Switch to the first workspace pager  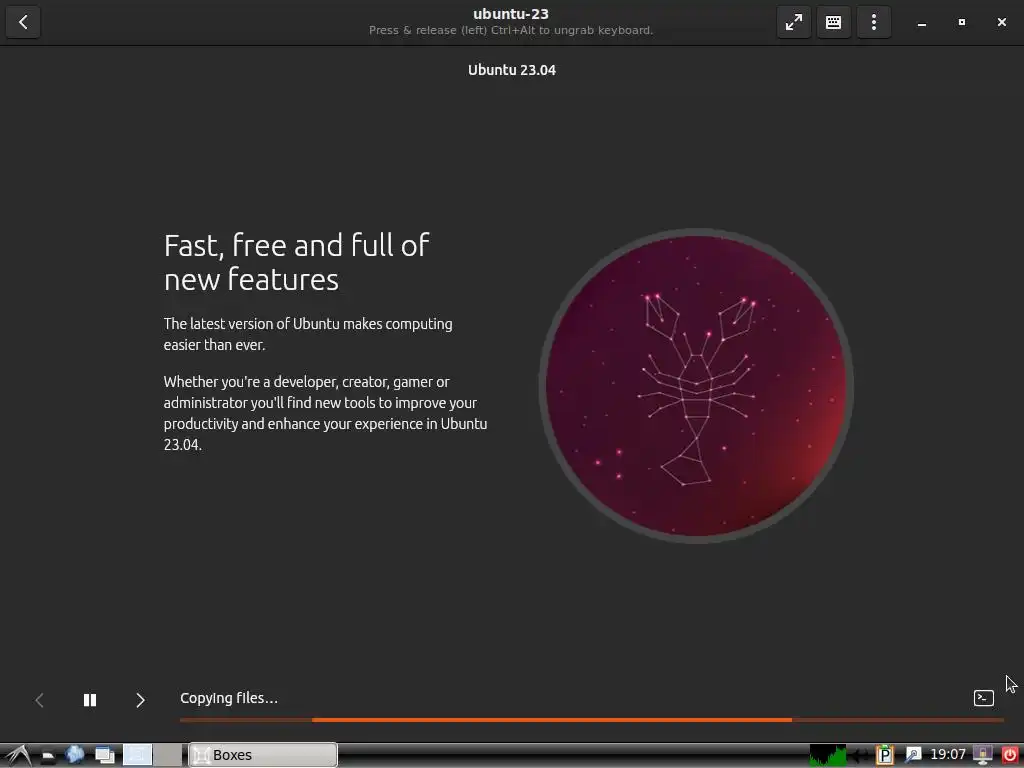(x=137, y=755)
